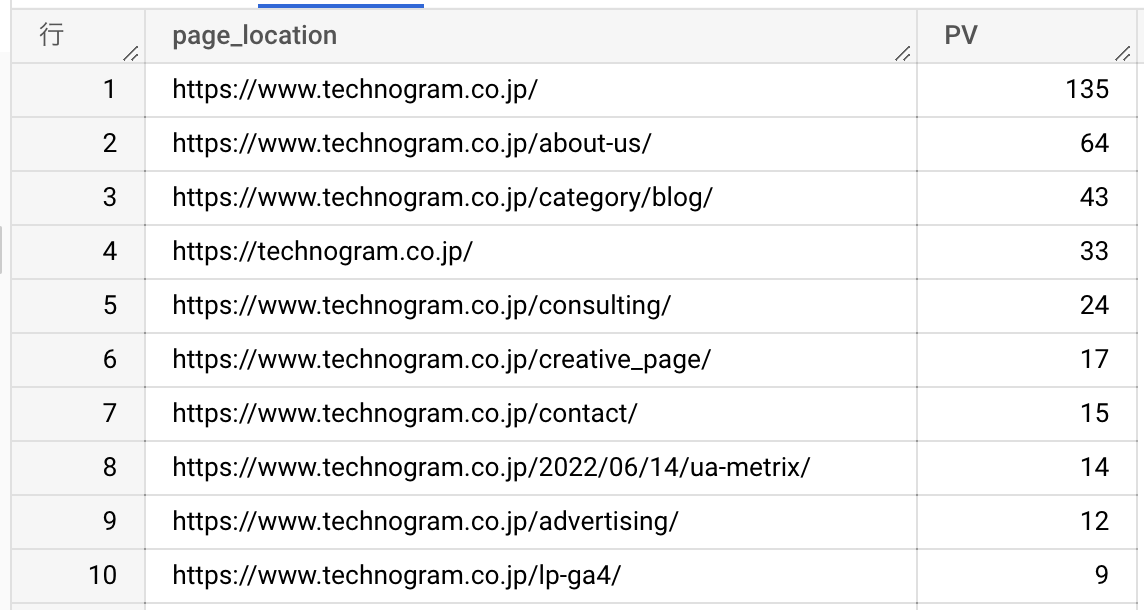Viewport: 1144px width, 610px height.
Task: Click the 行 column resize handle icon
Action: [131, 53]
